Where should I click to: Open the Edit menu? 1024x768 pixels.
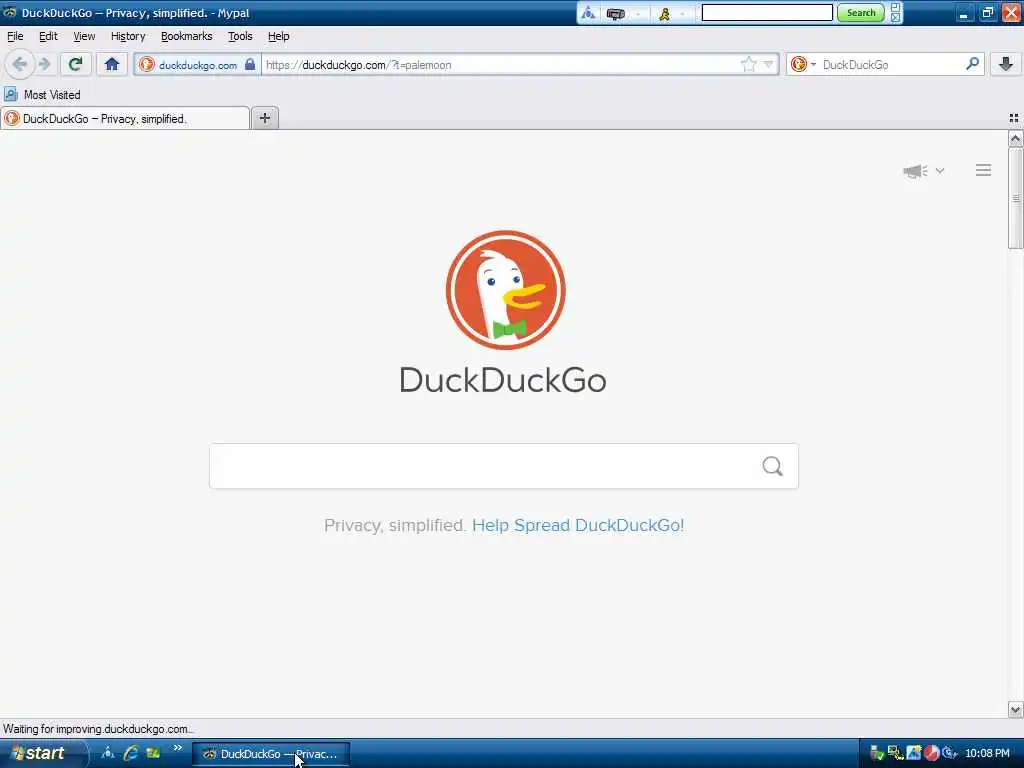tap(48, 36)
